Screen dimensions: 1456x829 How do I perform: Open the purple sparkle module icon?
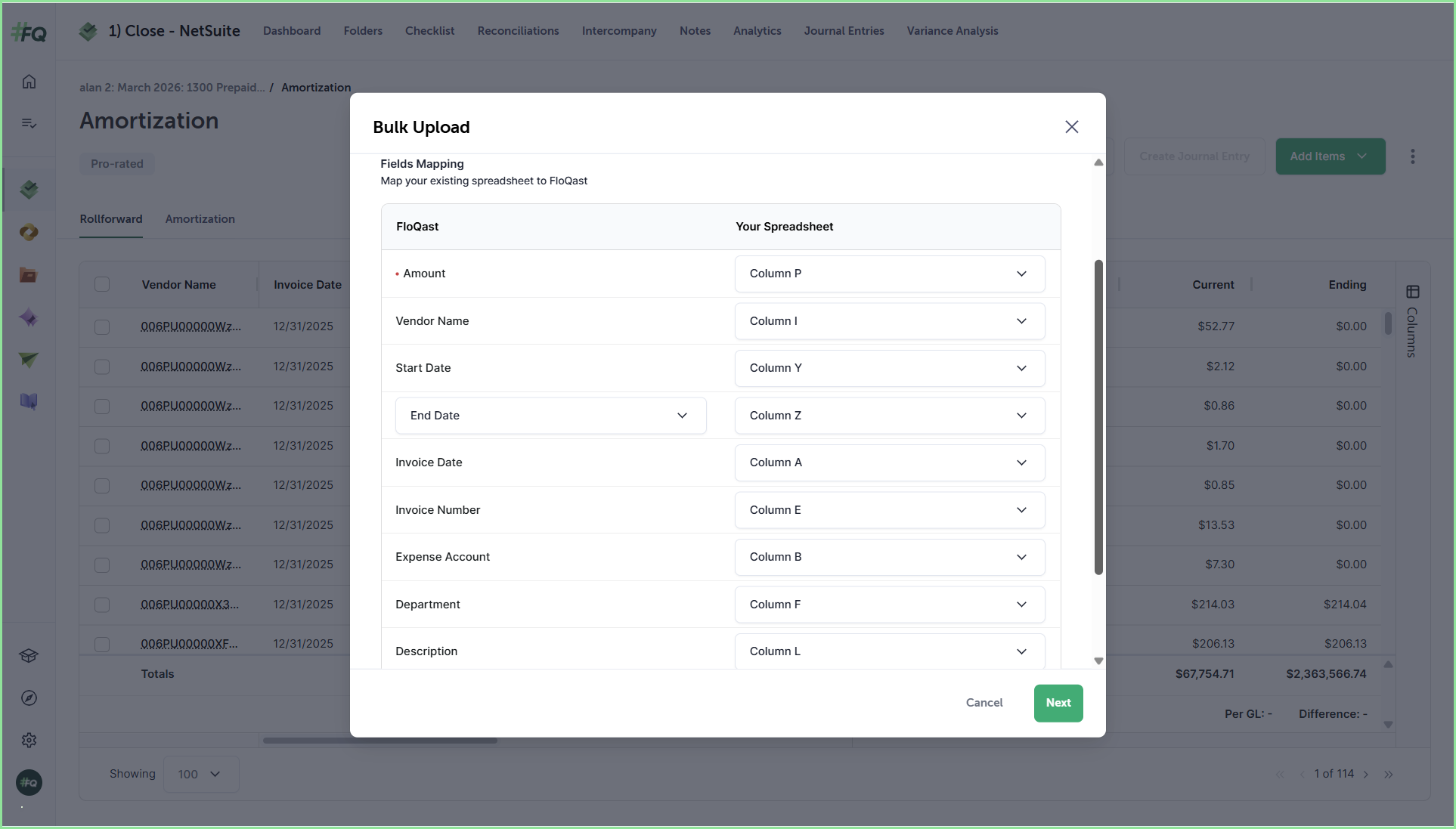tap(29, 317)
